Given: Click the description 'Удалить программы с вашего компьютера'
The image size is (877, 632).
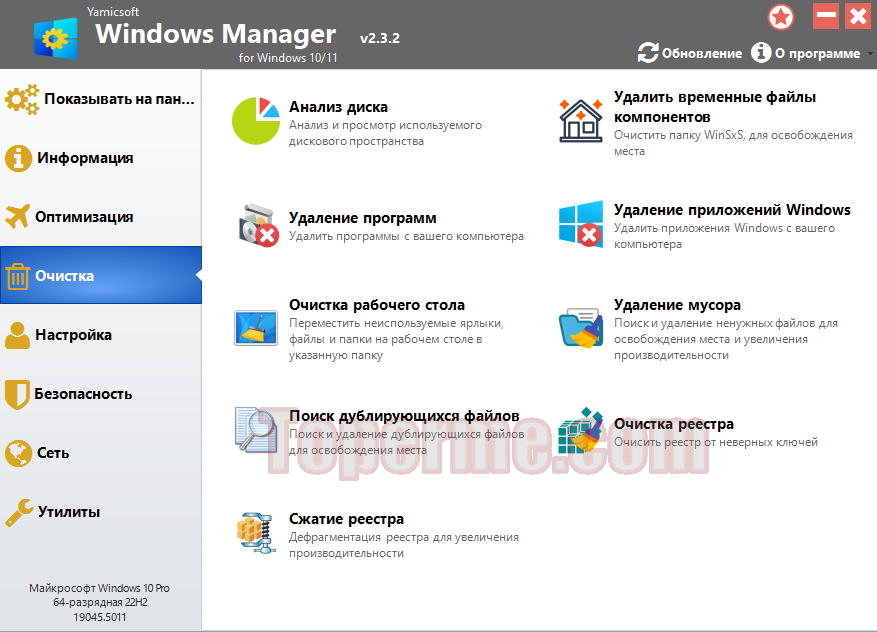Looking at the screenshot, I should coord(406,237).
